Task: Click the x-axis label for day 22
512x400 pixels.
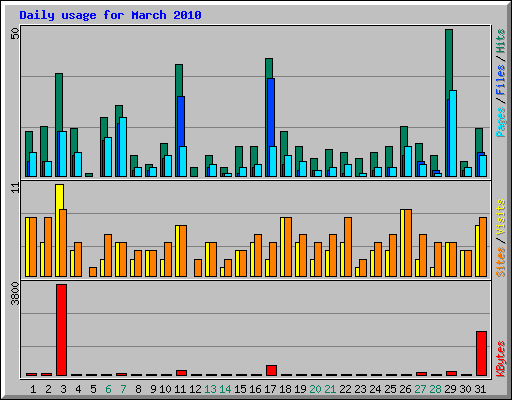Action: (x=345, y=389)
